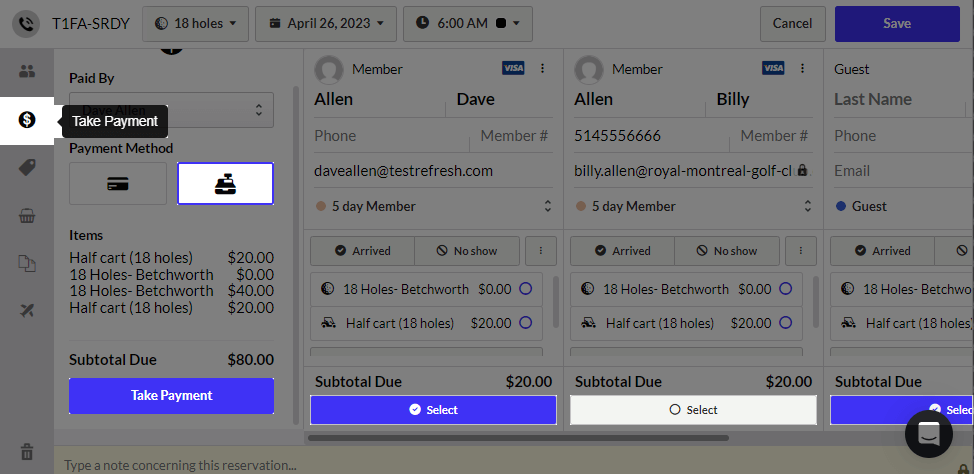Choose cash register payment method
Image resolution: width=974 pixels, height=474 pixels.
pos(225,184)
